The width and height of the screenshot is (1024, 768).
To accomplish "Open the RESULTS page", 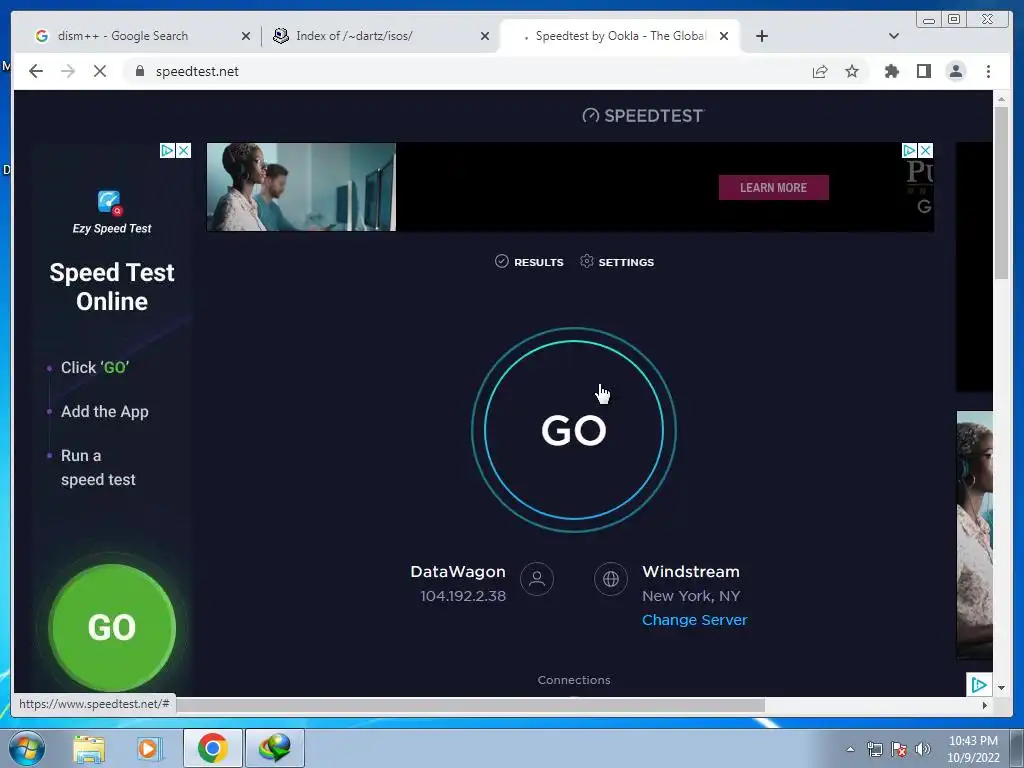I will (x=529, y=262).
